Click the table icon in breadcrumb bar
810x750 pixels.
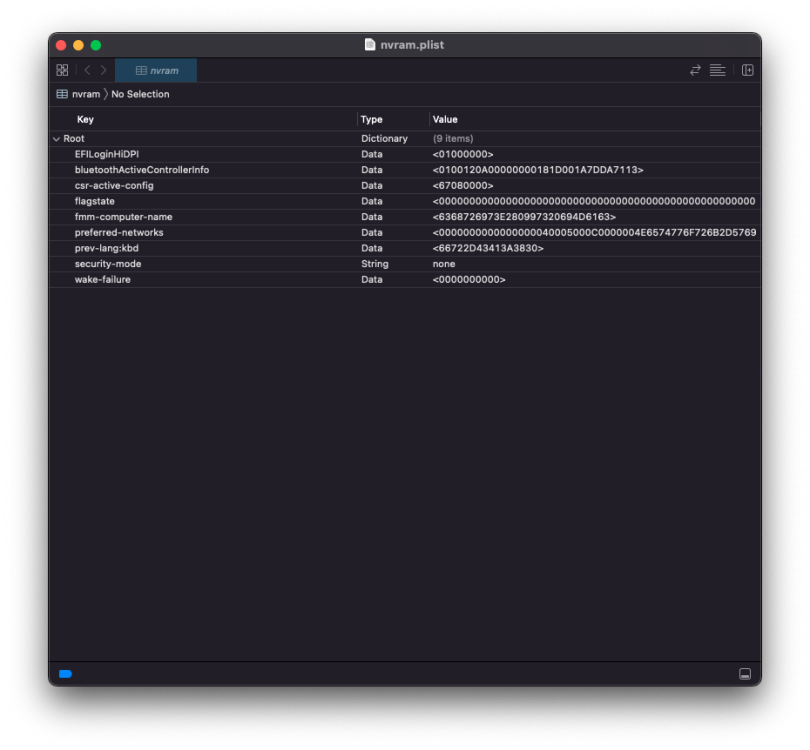click(62, 94)
